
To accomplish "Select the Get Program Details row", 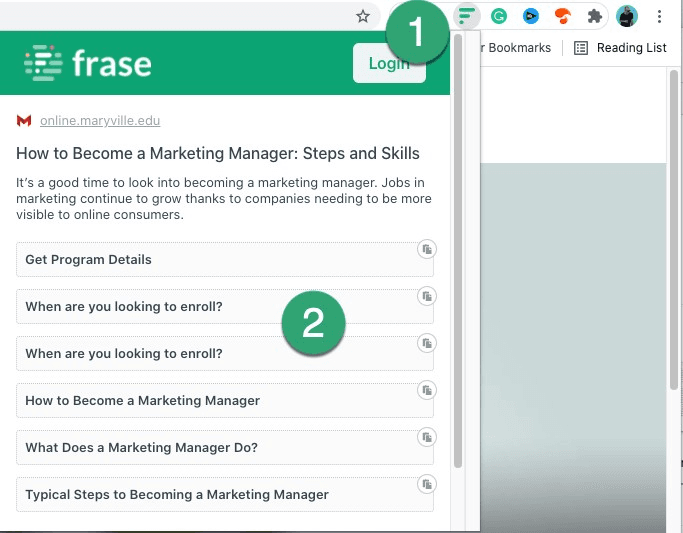I will (x=225, y=260).
